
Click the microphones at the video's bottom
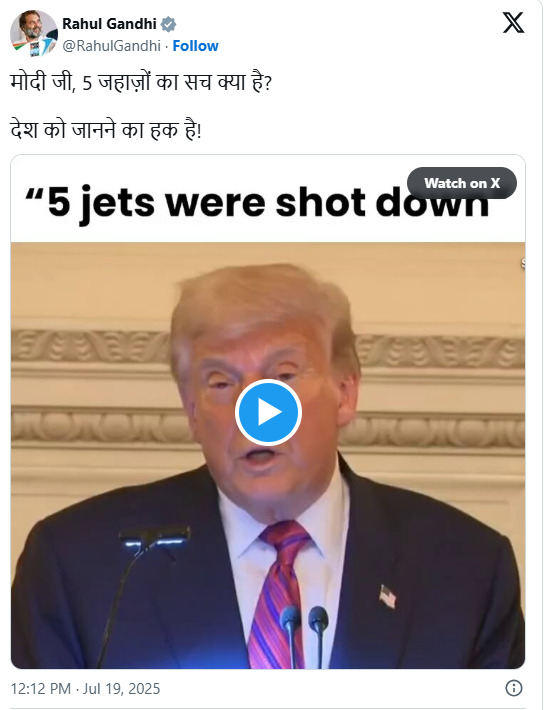pyautogui.click(x=304, y=636)
